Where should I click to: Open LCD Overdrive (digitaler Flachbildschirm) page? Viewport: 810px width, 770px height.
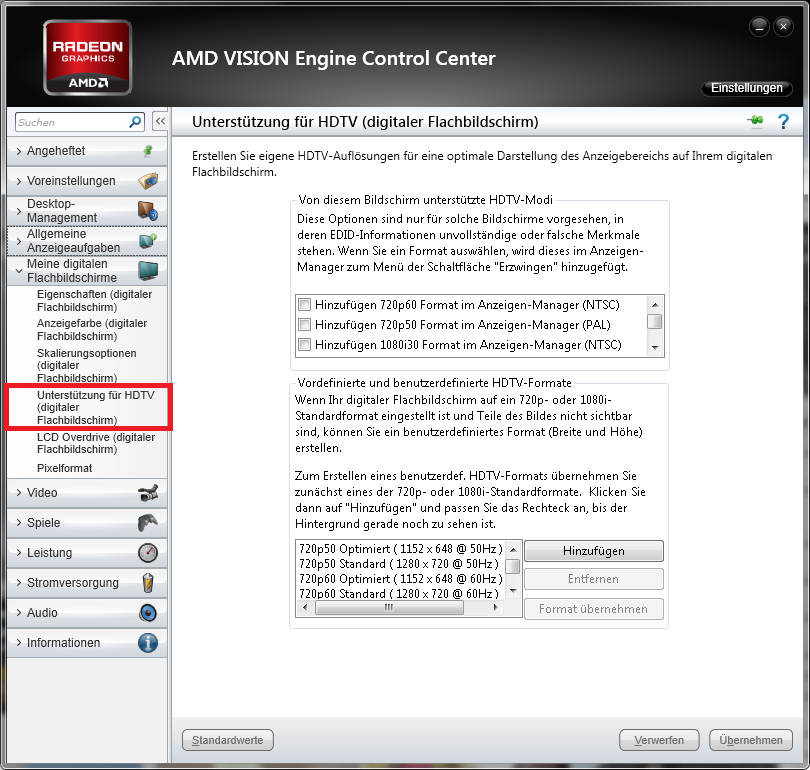pyautogui.click(x=96, y=443)
